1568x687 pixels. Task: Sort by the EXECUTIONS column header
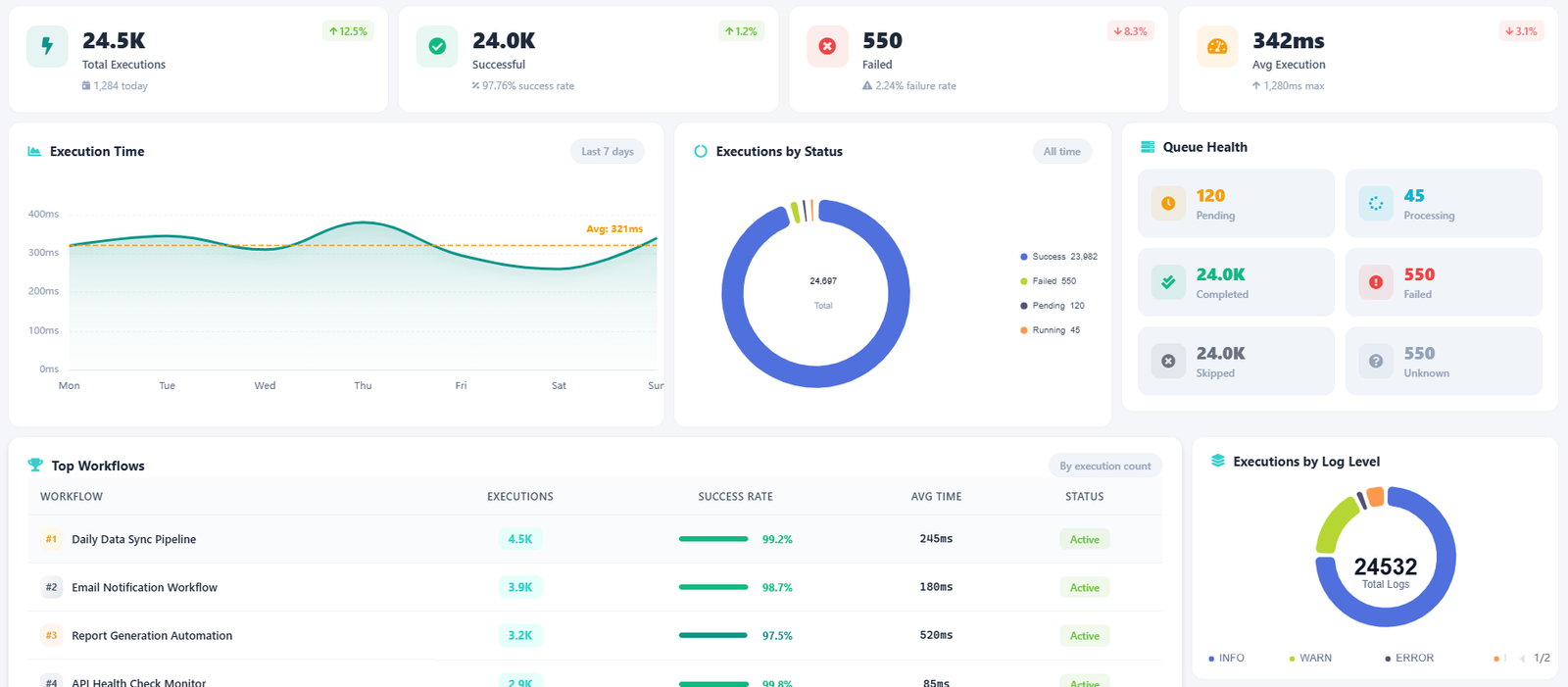pyautogui.click(x=520, y=497)
